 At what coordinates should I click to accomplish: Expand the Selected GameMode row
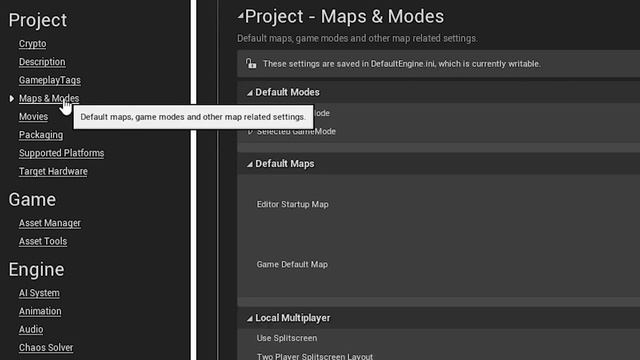pyautogui.click(x=250, y=131)
